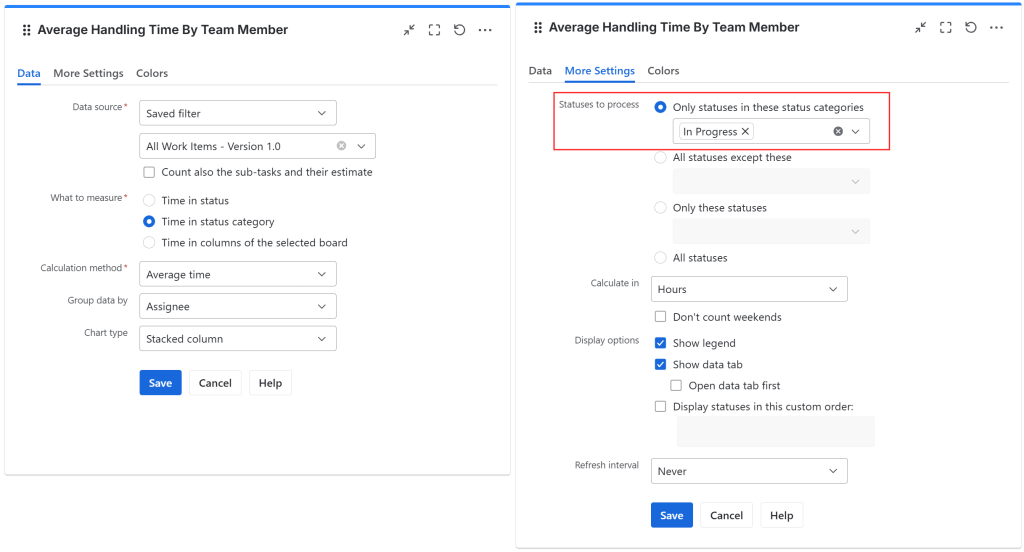Enable Count also the sub-tasks checkbox

pos(149,172)
